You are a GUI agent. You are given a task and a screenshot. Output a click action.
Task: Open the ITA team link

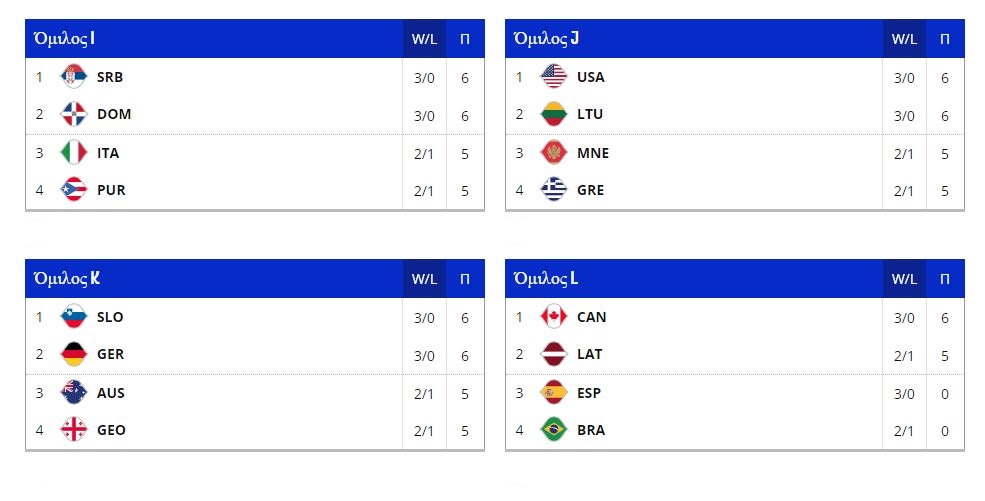[108, 153]
